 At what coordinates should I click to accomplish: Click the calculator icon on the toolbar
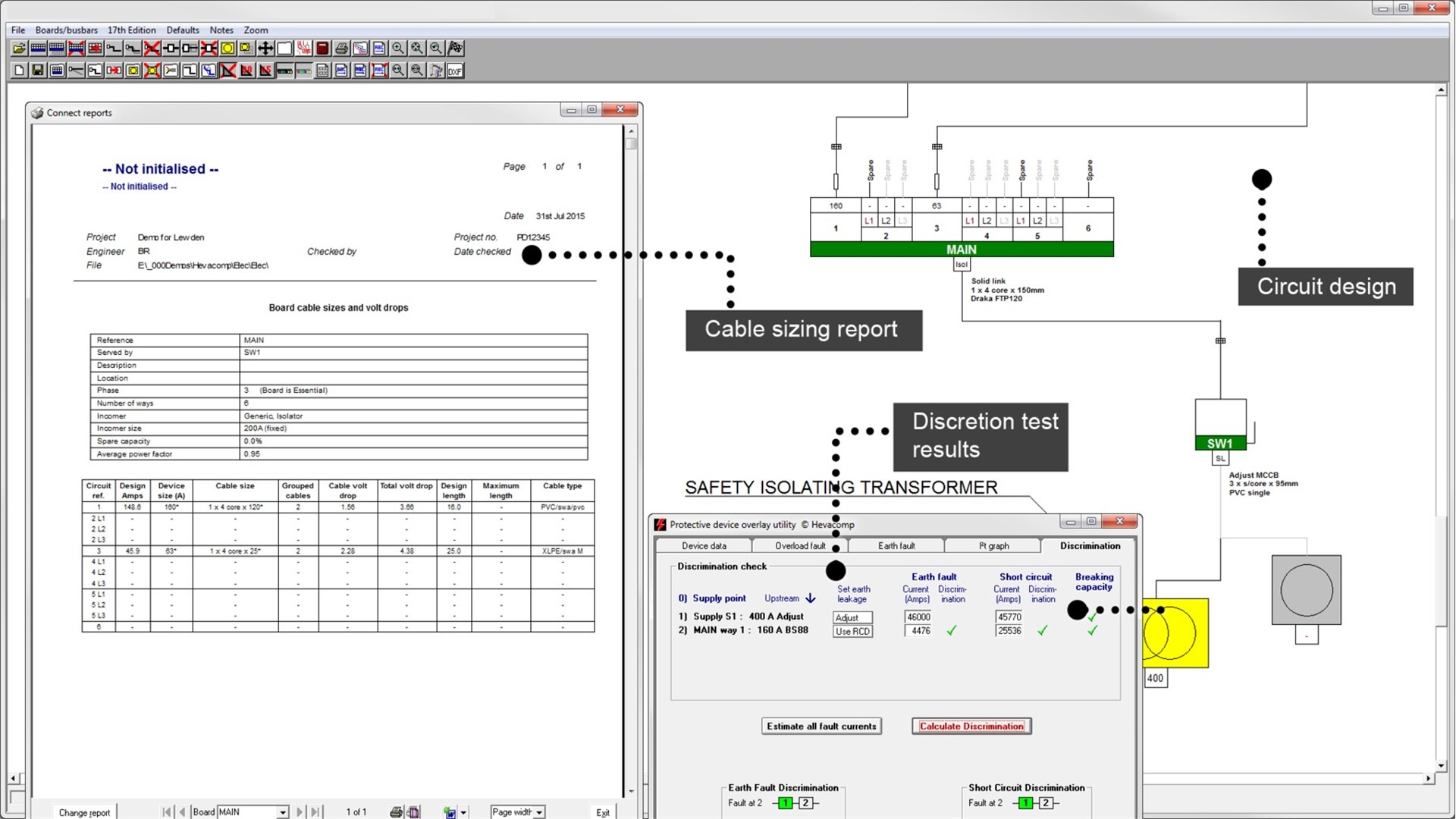click(x=322, y=48)
